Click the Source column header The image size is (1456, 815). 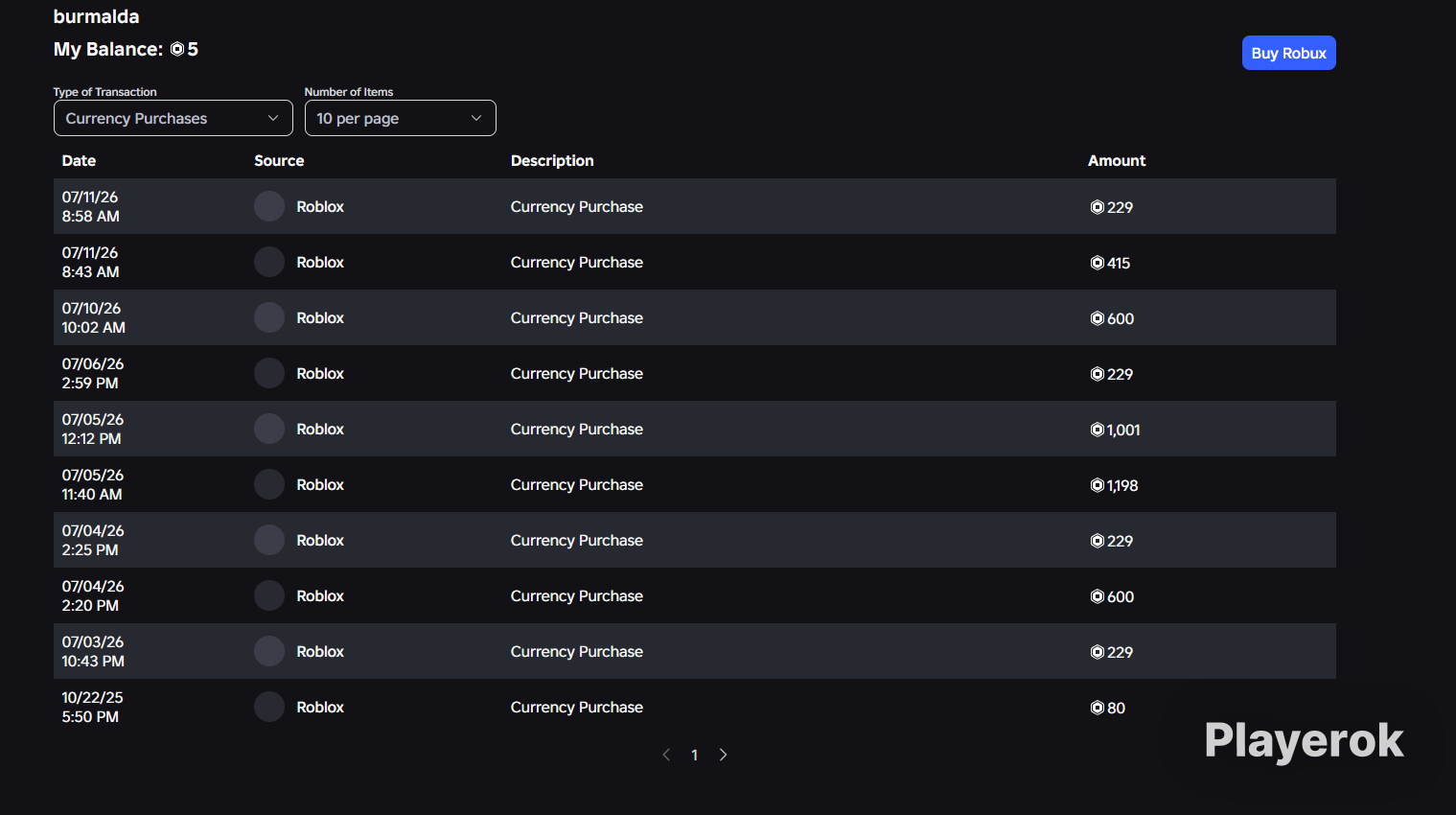pos(279,160)
